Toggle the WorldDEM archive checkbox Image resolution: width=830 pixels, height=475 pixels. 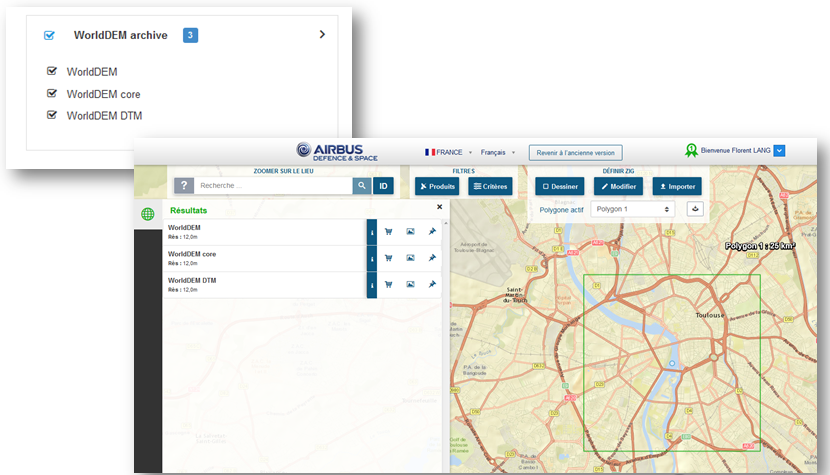click(49, 35)
